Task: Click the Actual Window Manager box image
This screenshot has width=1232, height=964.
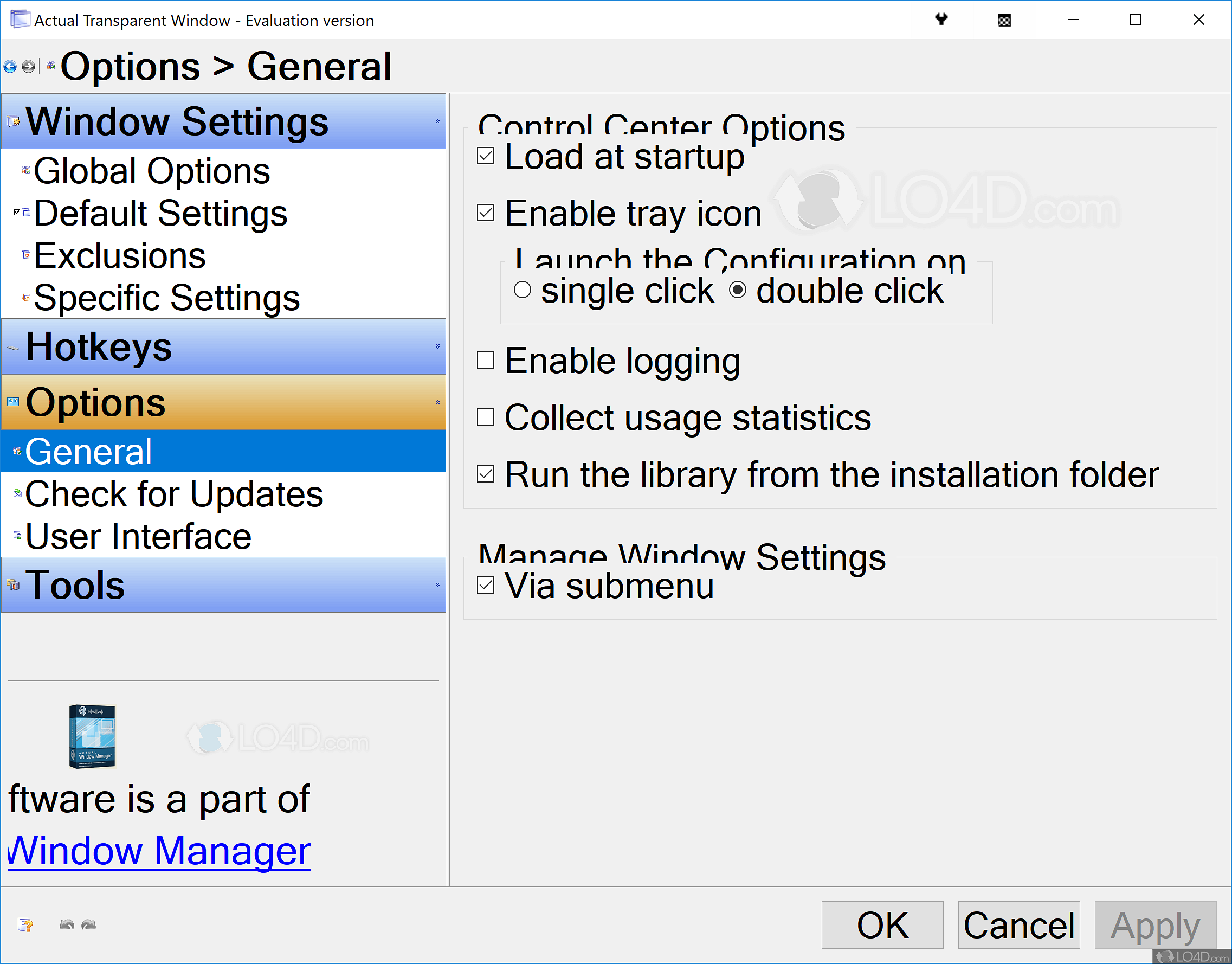Action: (92, 736)
